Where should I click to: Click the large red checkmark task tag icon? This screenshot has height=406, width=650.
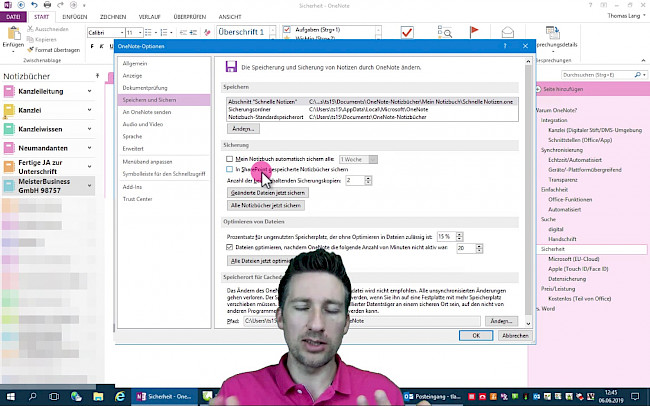(x=407, y=32)
